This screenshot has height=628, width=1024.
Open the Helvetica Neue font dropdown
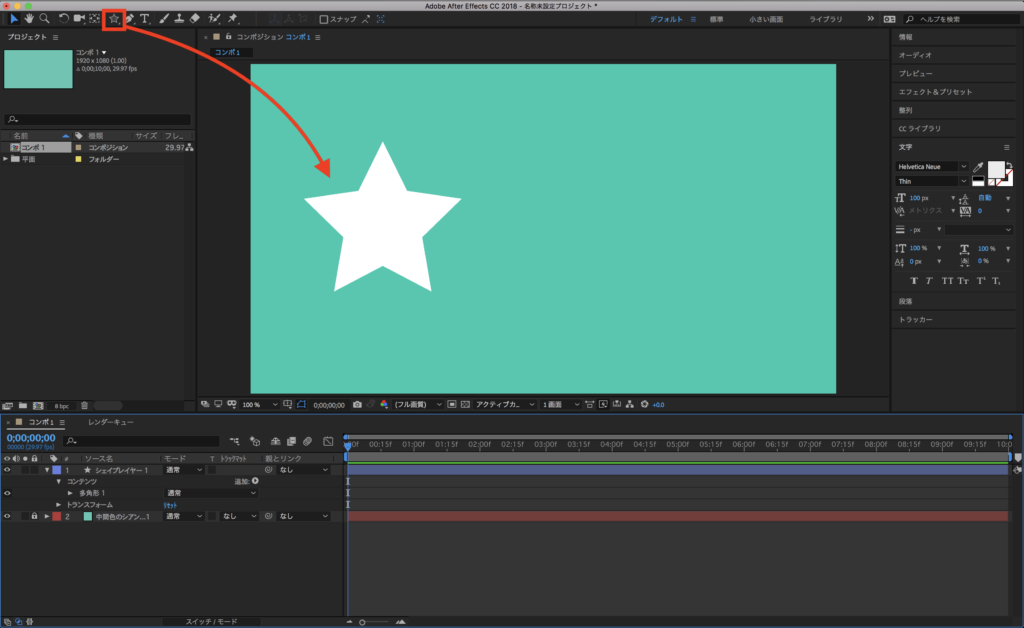(x=964, y=167)
